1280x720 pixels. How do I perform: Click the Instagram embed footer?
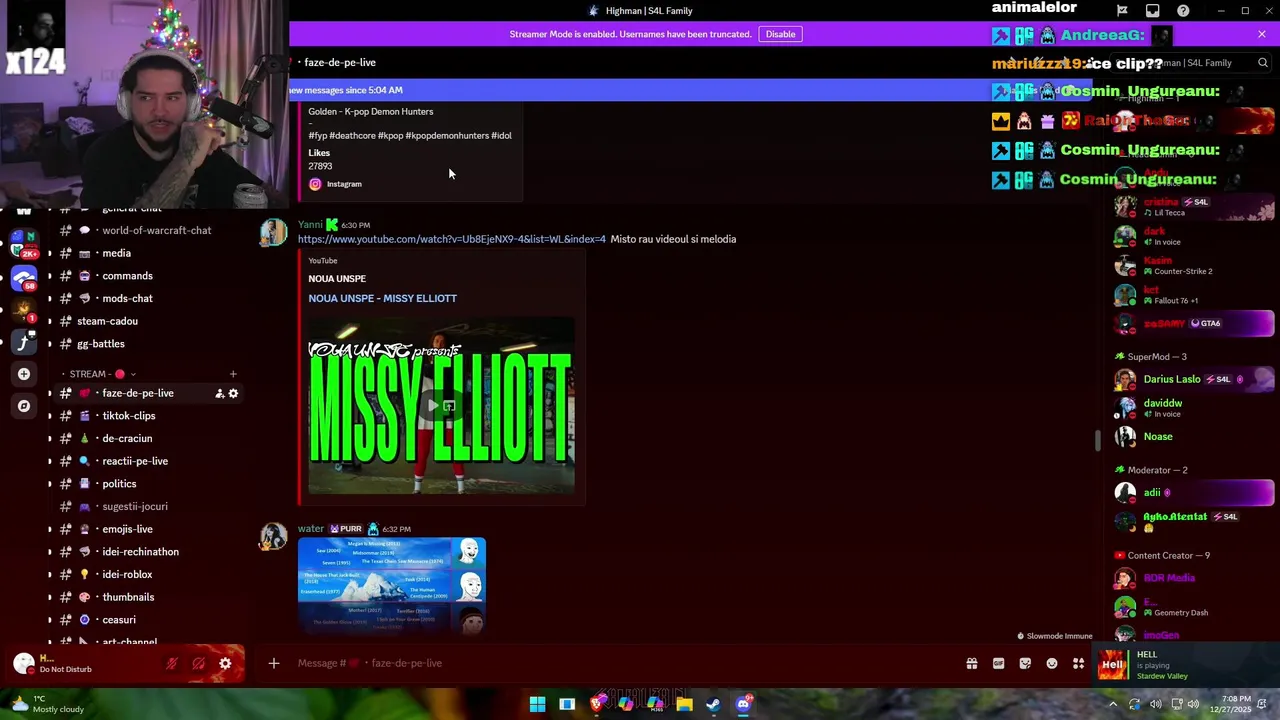tap(335, 184)
